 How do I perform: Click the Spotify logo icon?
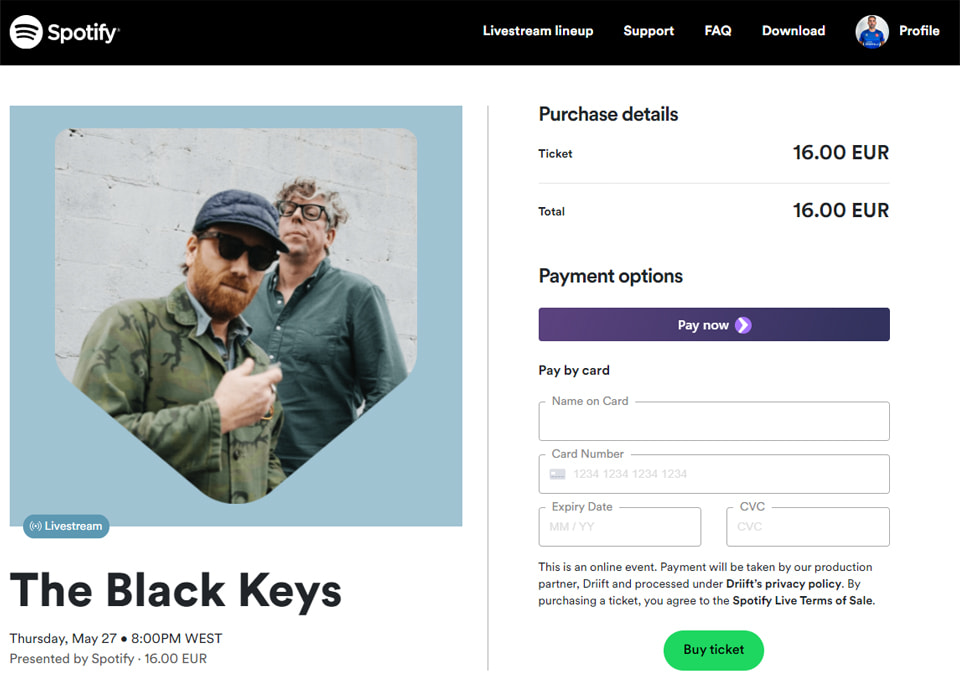click(26, 32)
